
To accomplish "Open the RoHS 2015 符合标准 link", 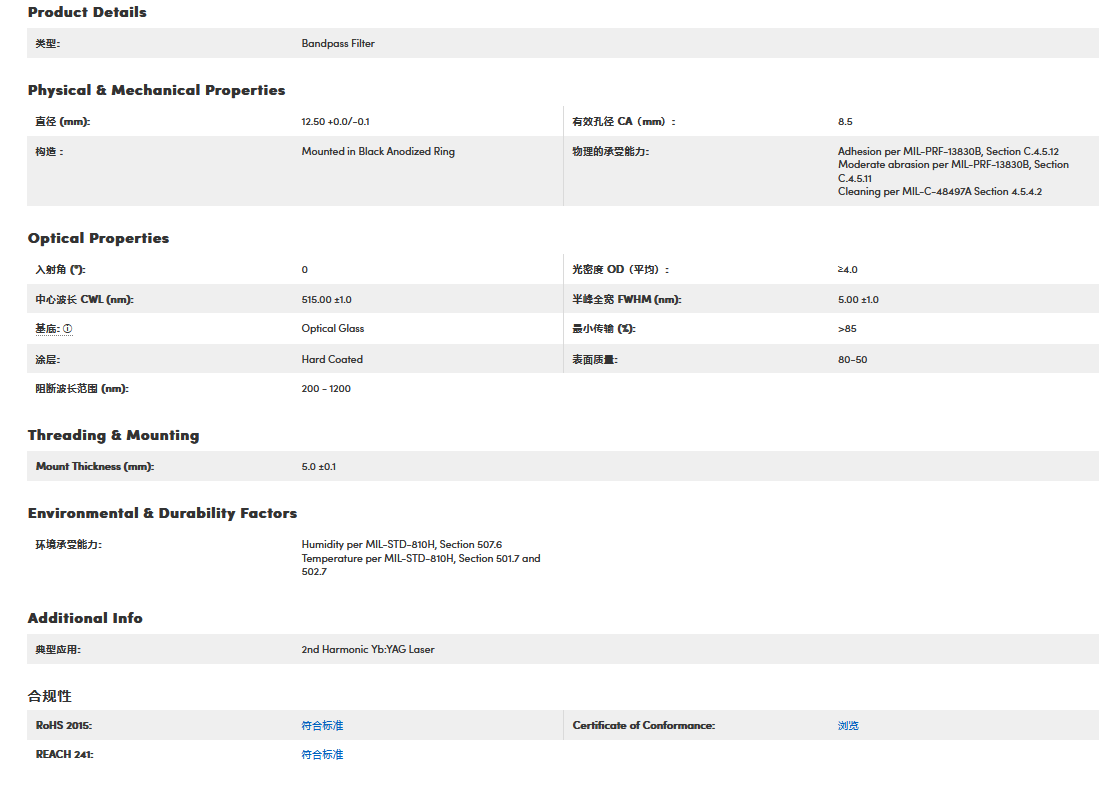I will pos(322,725).
